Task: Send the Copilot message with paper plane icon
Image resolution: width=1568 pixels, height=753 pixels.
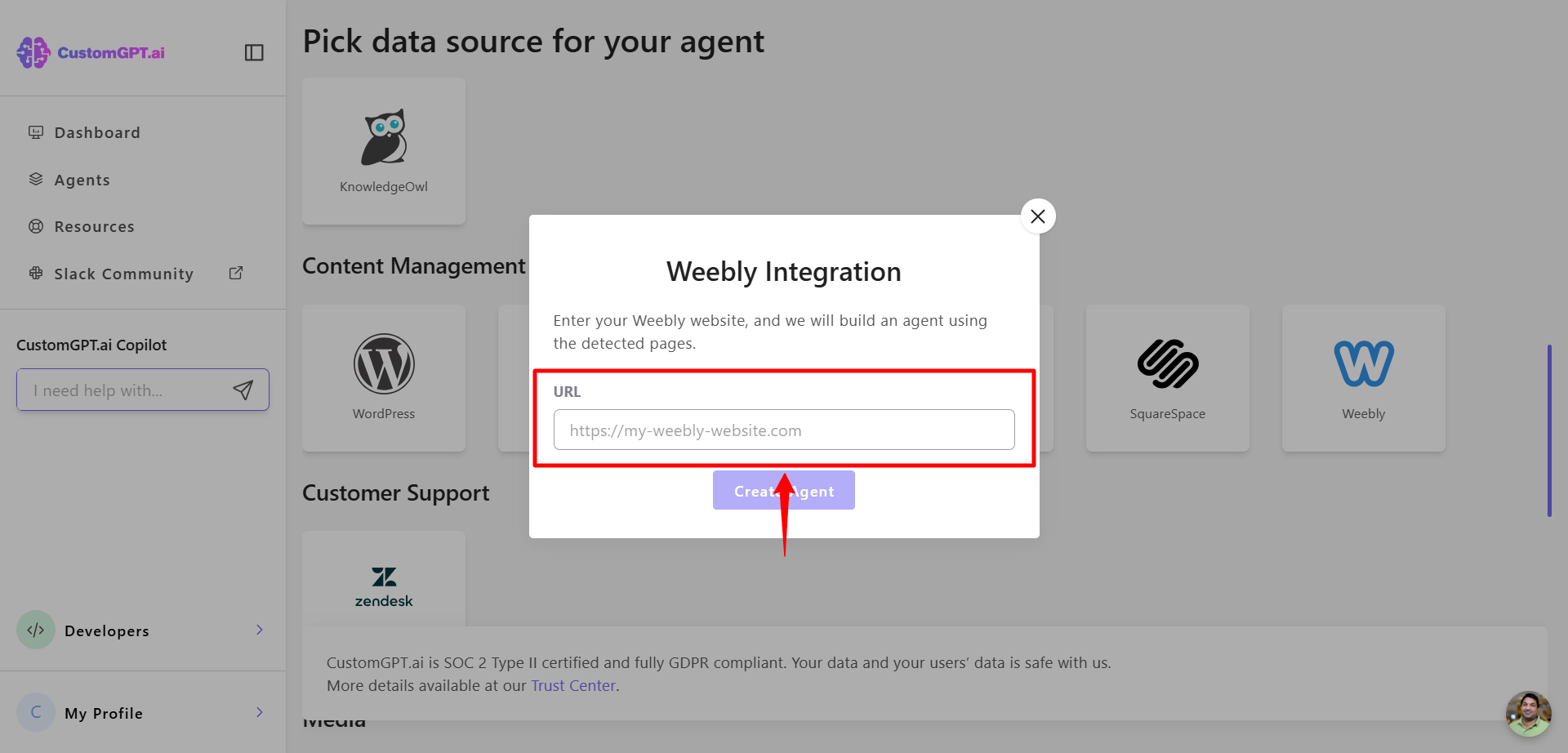Action: [x=243, y=390]
